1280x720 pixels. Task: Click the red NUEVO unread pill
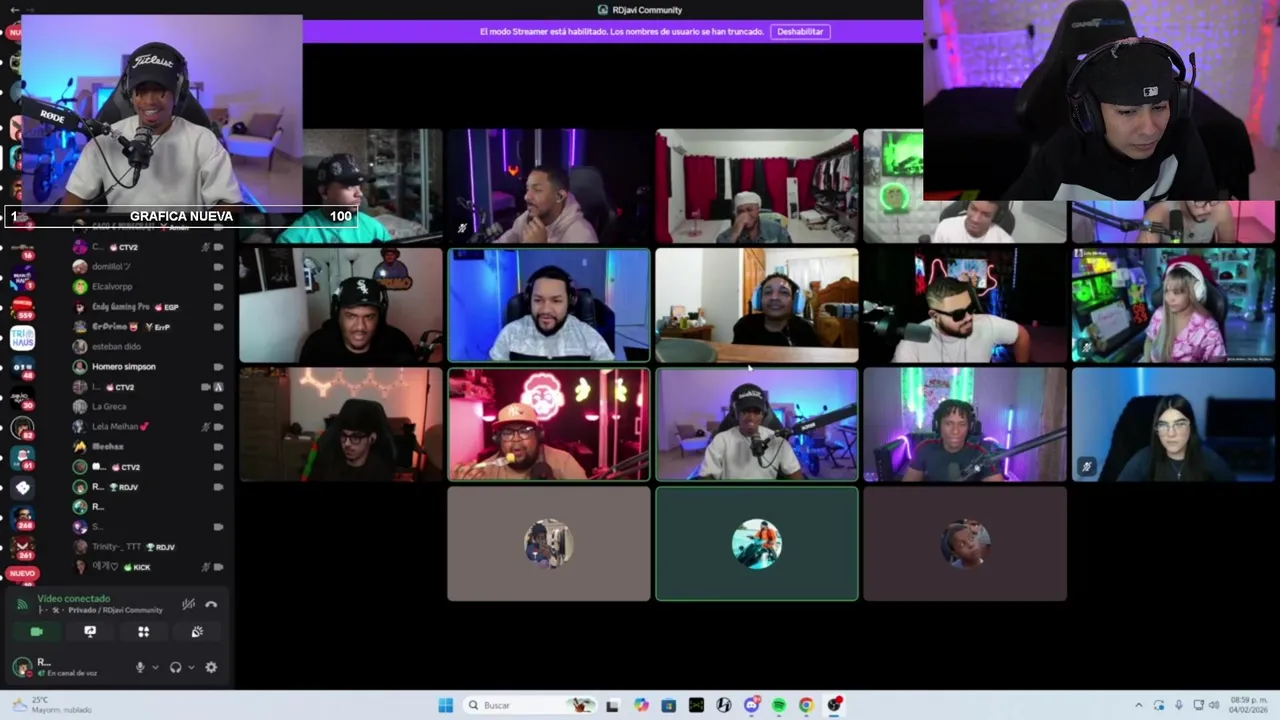(22, 573)
